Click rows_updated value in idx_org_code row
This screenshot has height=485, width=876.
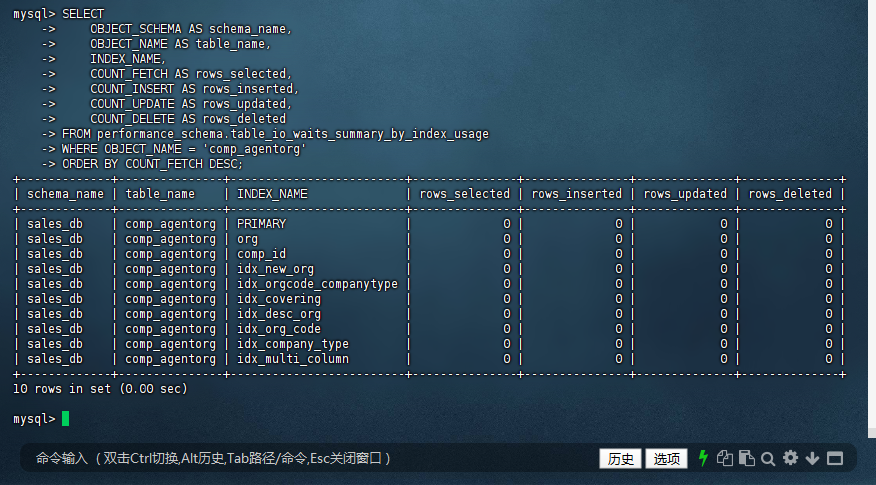[x=723, y=329]
